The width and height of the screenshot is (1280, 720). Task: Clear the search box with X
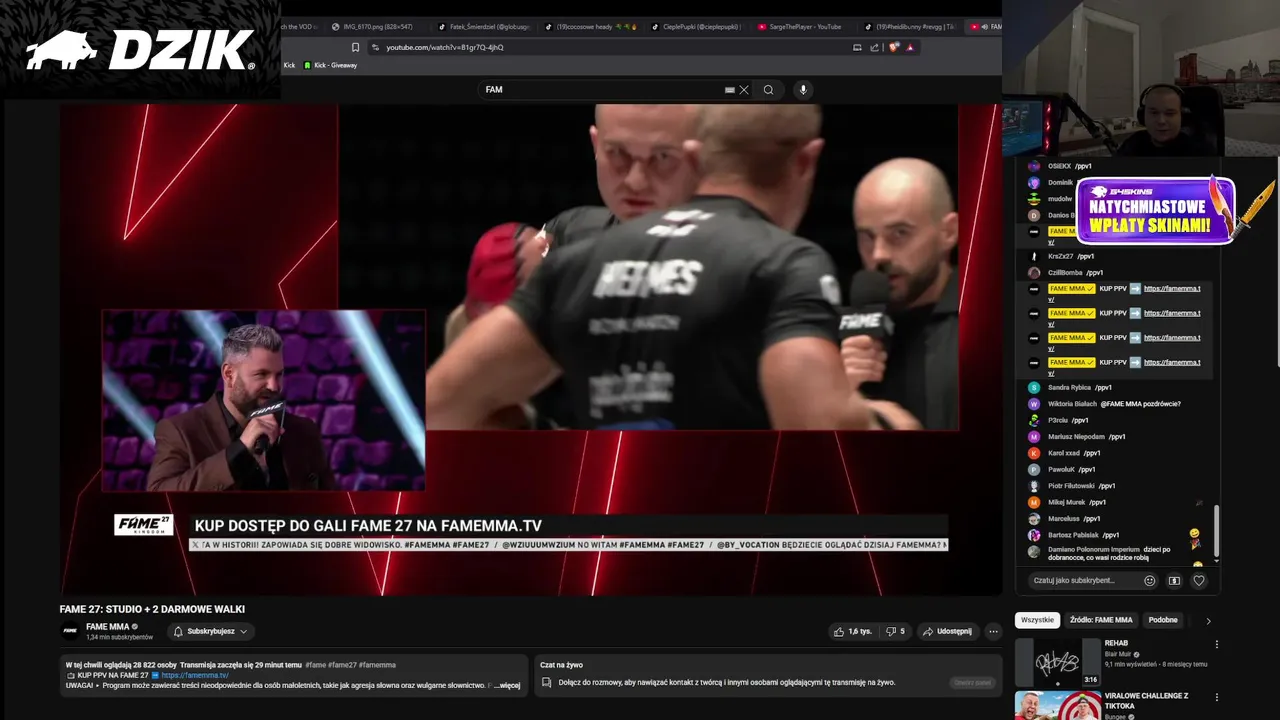[744, 90]
